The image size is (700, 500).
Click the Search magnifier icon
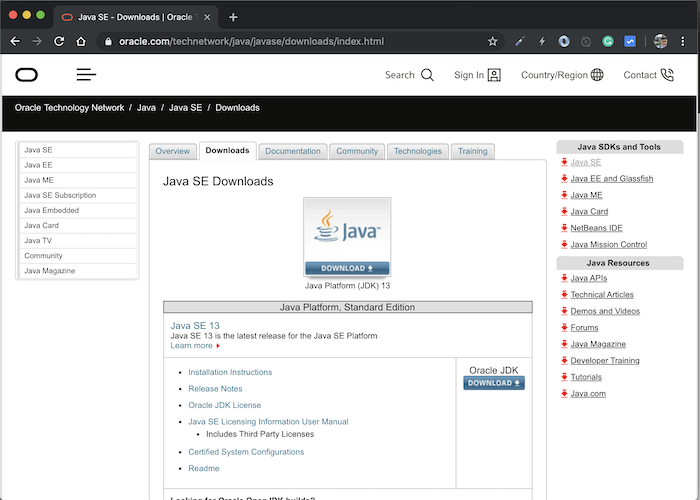coord(427,75)
